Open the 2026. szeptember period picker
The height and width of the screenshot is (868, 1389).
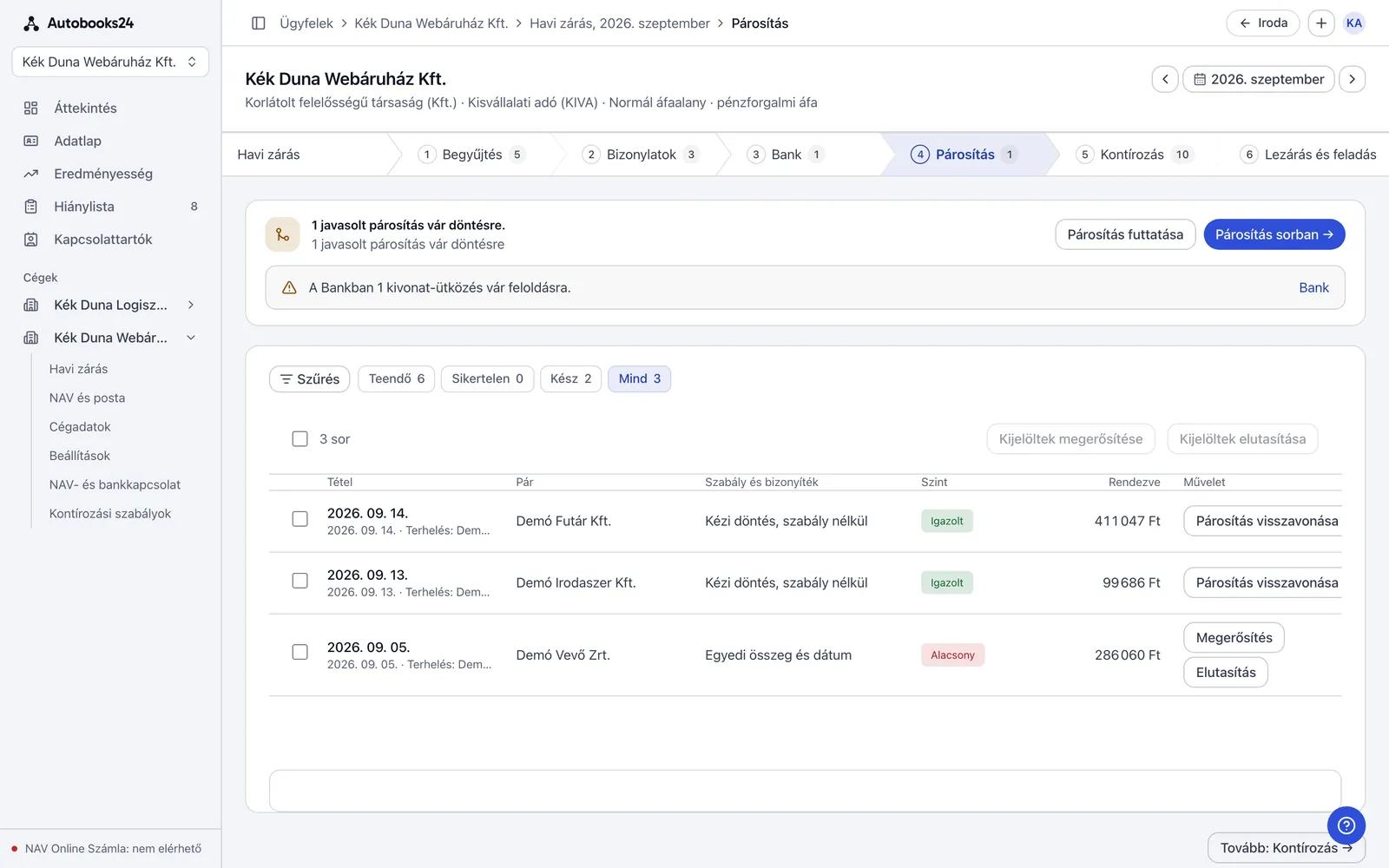click(x=1259, y=79)
